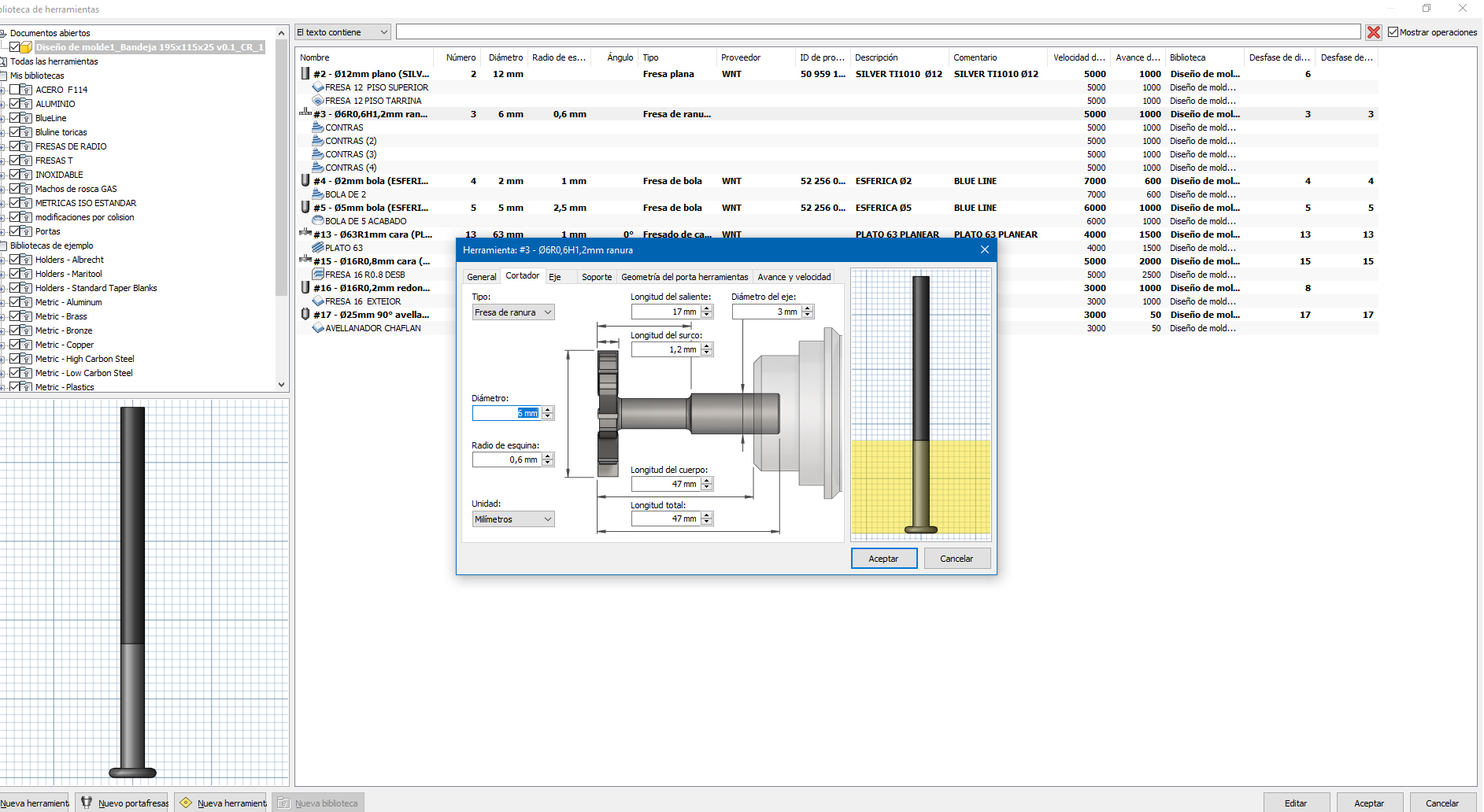Open the Tipo dropdown showing Fresa de ranura
Image resolution: width=1484 pixels, height=812 pixels.
513,312
